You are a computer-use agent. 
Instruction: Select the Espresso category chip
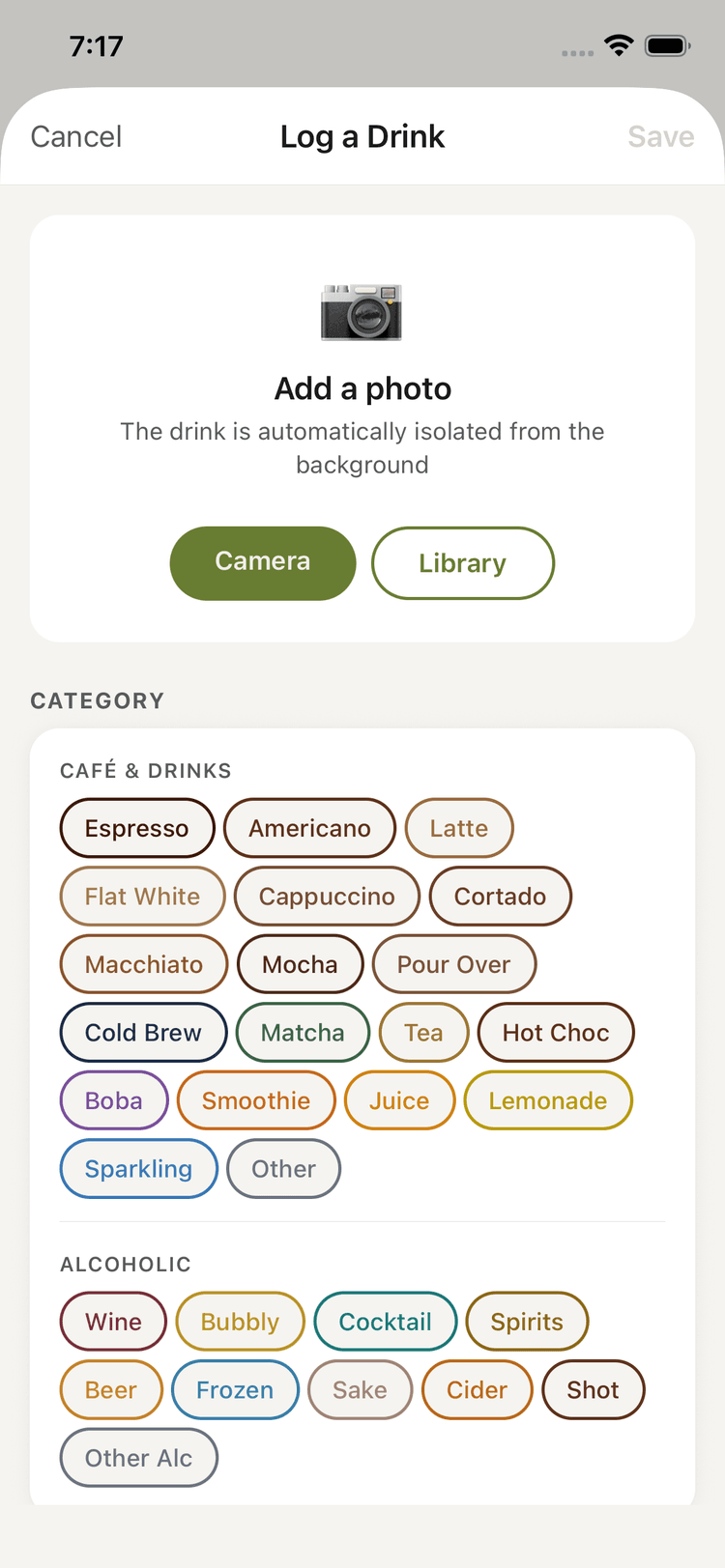(137, 828)
